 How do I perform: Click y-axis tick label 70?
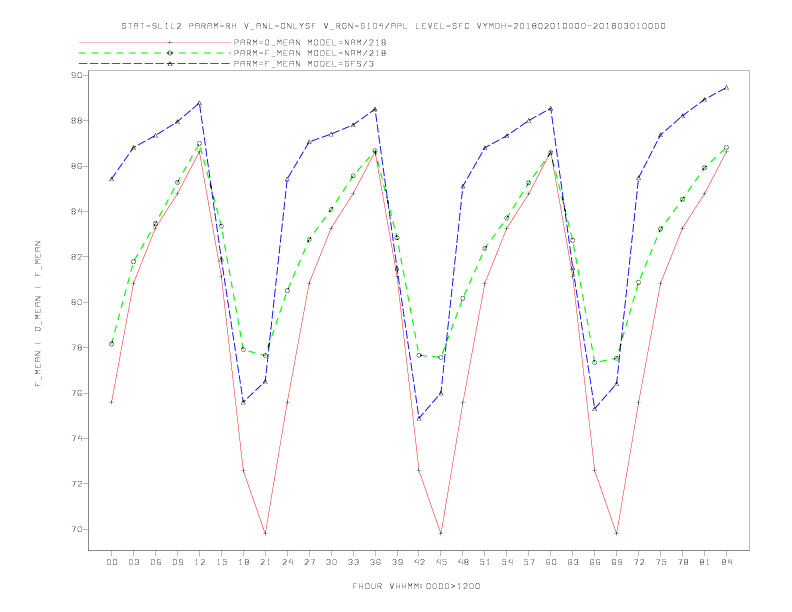pos(76,530)
